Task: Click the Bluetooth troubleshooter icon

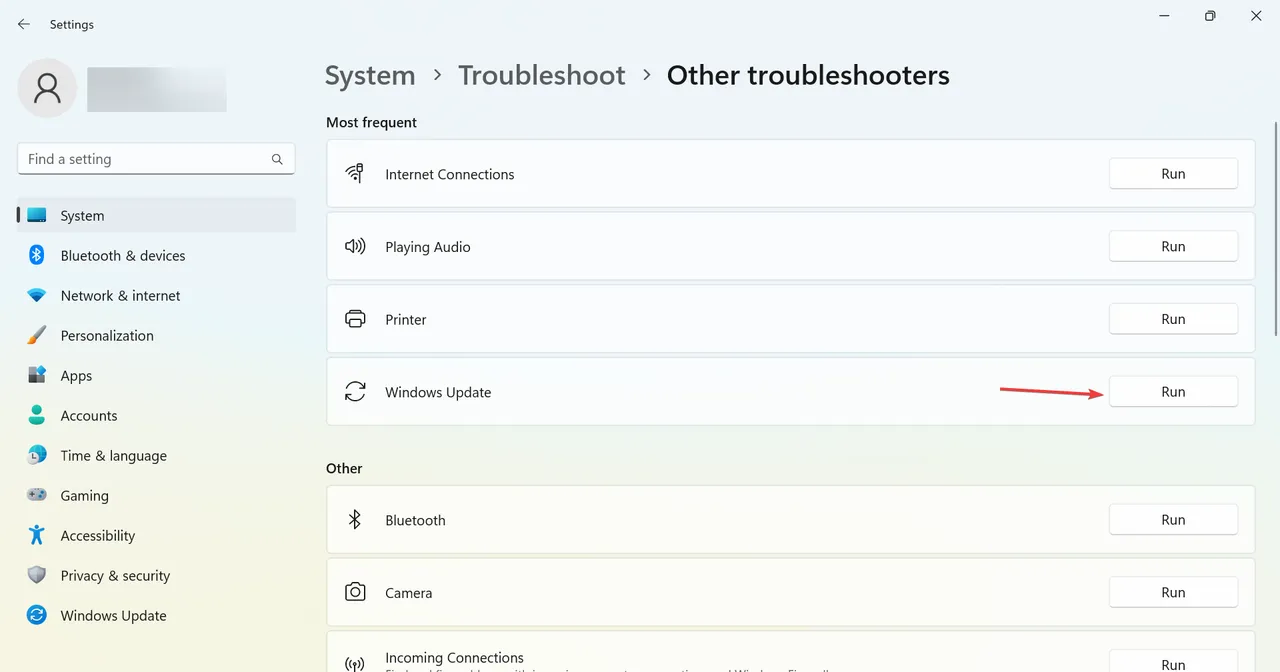Action: (x=355, y=520)
